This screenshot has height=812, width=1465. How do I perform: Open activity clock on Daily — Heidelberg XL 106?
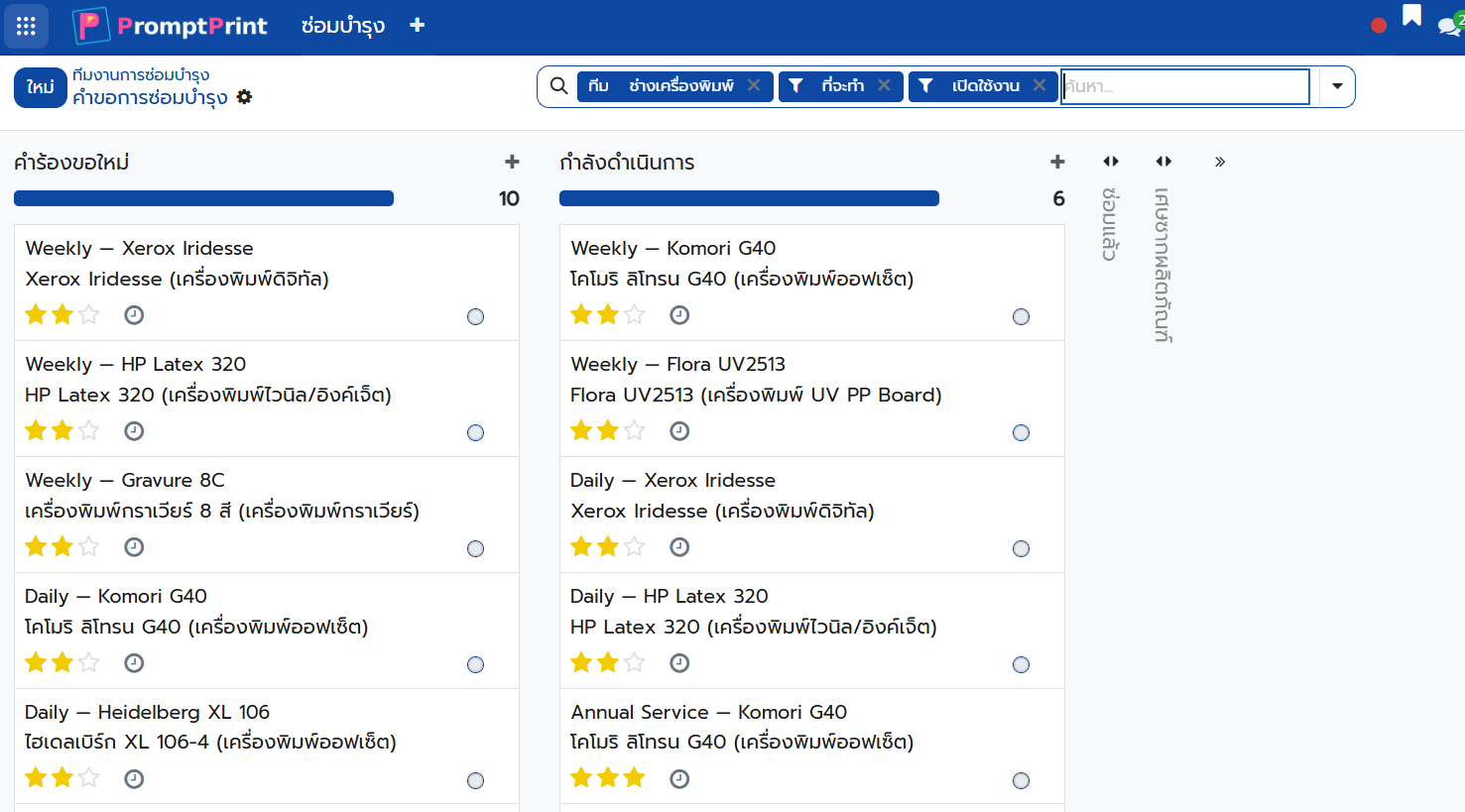pos(134,779)
